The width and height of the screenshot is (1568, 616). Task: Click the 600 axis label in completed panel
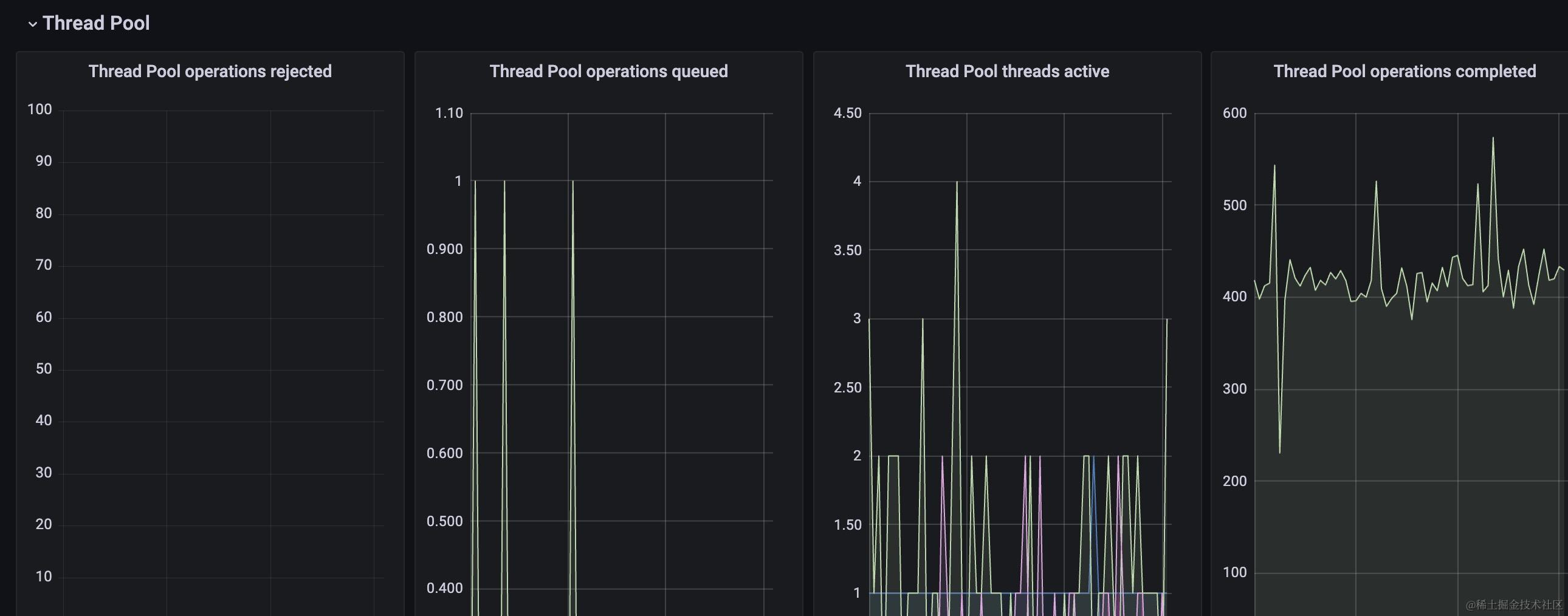pyautogui.click(x=1235, y=113)
